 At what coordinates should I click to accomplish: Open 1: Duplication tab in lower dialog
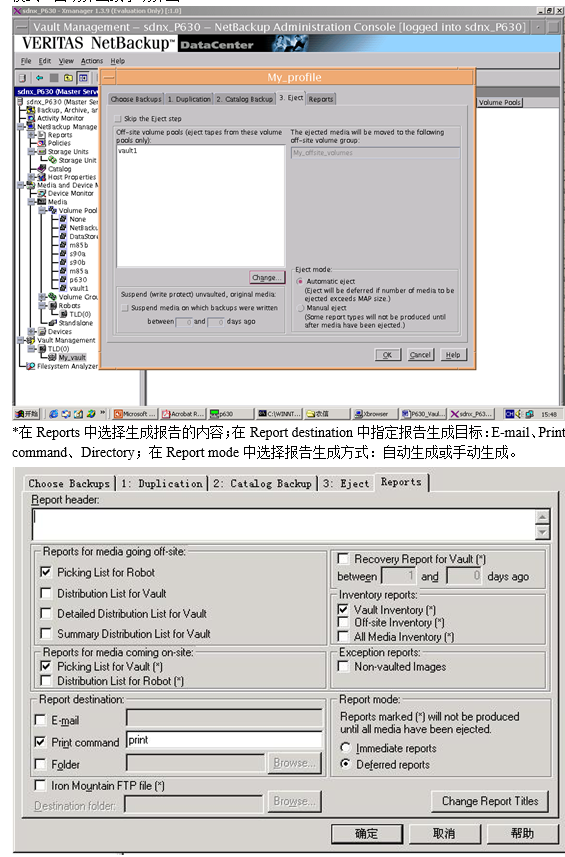(162, 484)
